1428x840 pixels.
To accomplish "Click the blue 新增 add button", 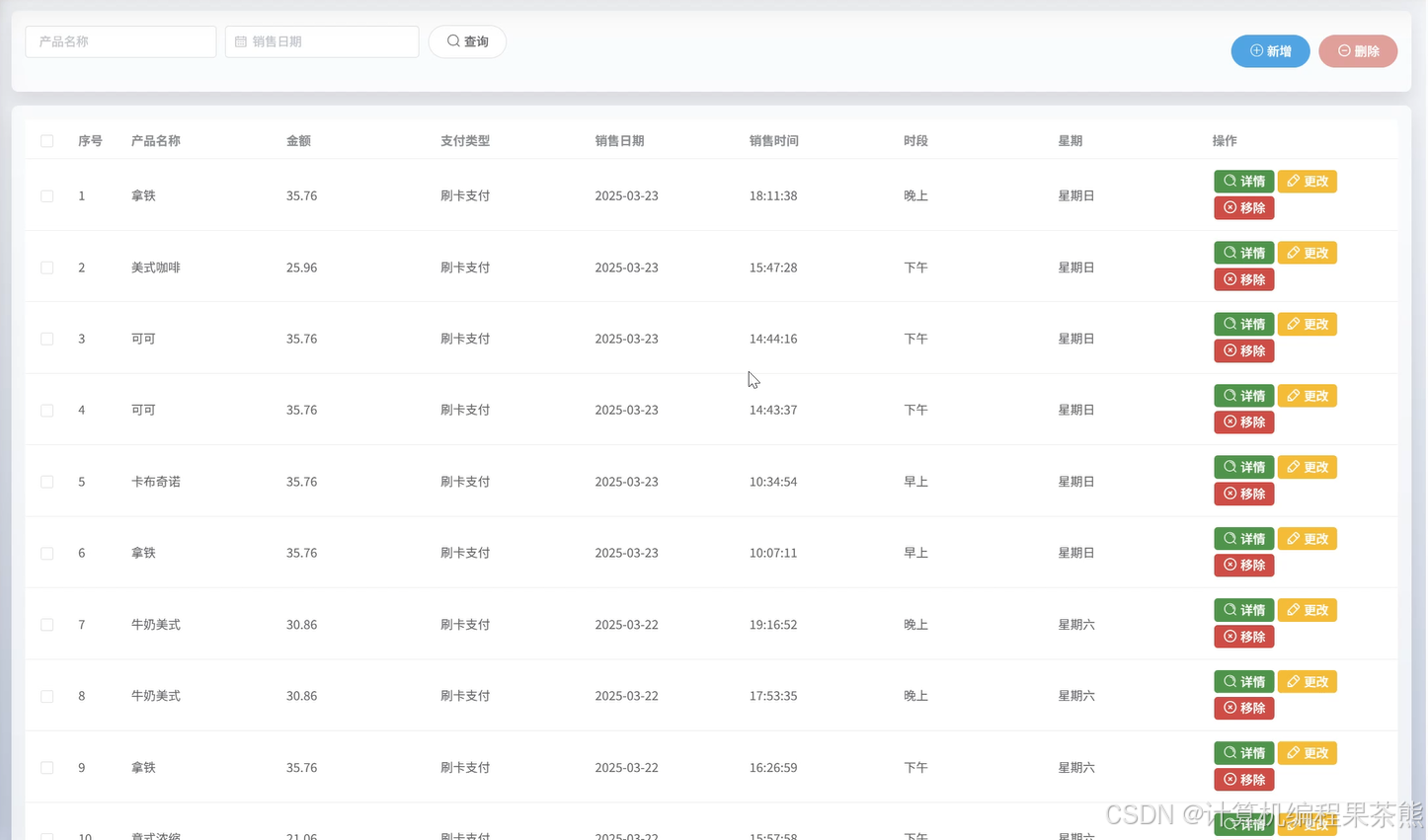I will coord(1270,51).
